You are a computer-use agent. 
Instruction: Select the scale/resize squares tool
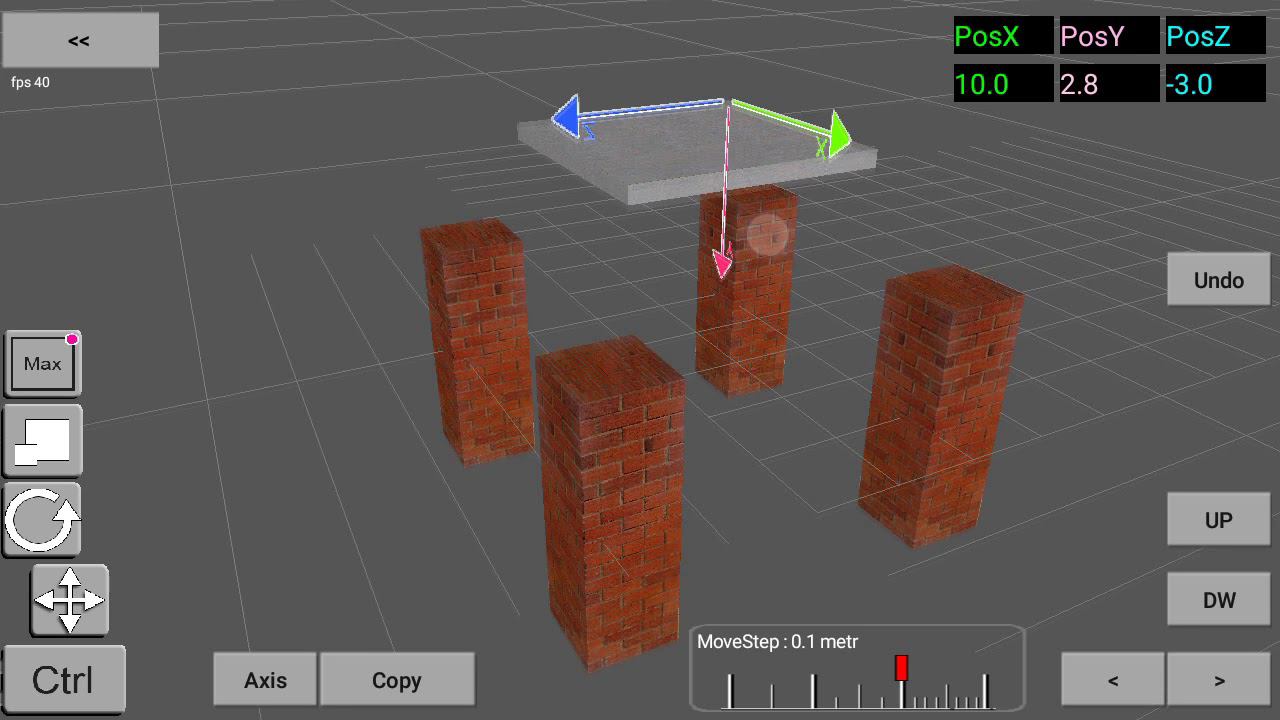click(43, 441)
